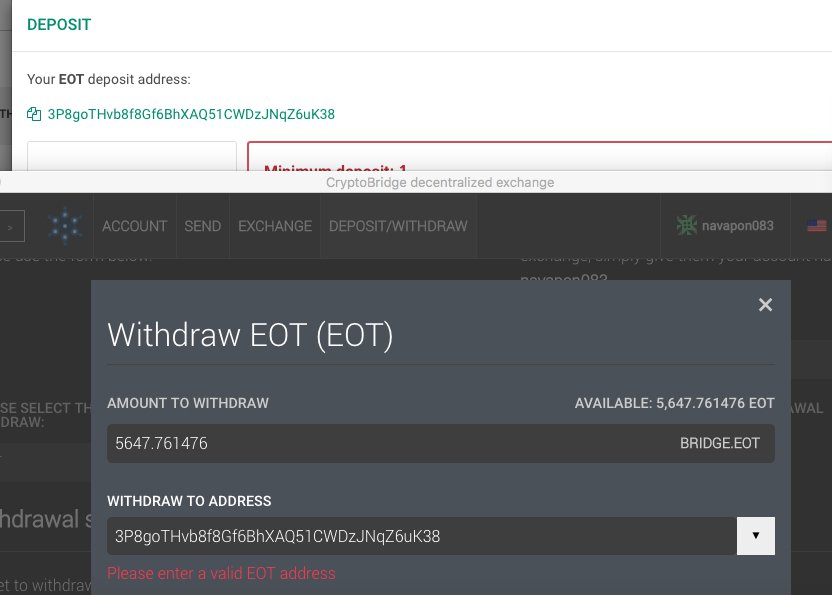Click the arrow button left of logo

click(11, 226)
